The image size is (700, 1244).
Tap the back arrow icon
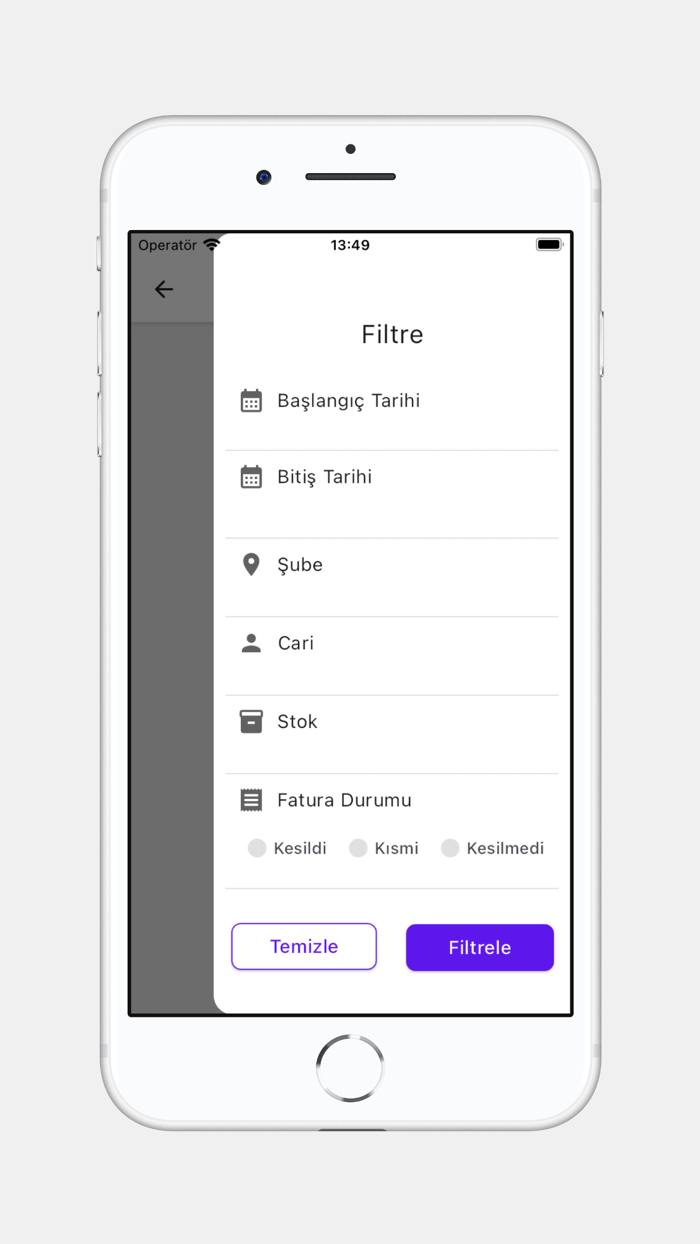point(164,289)
